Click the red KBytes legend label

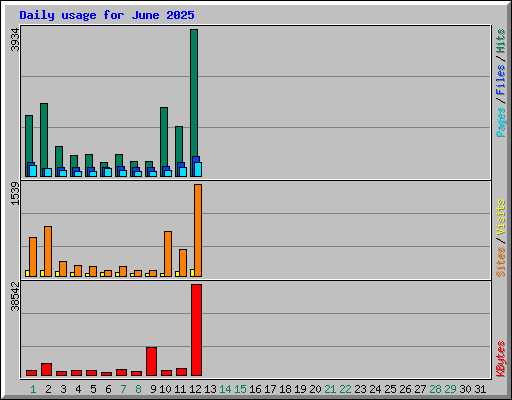(500, 359)
